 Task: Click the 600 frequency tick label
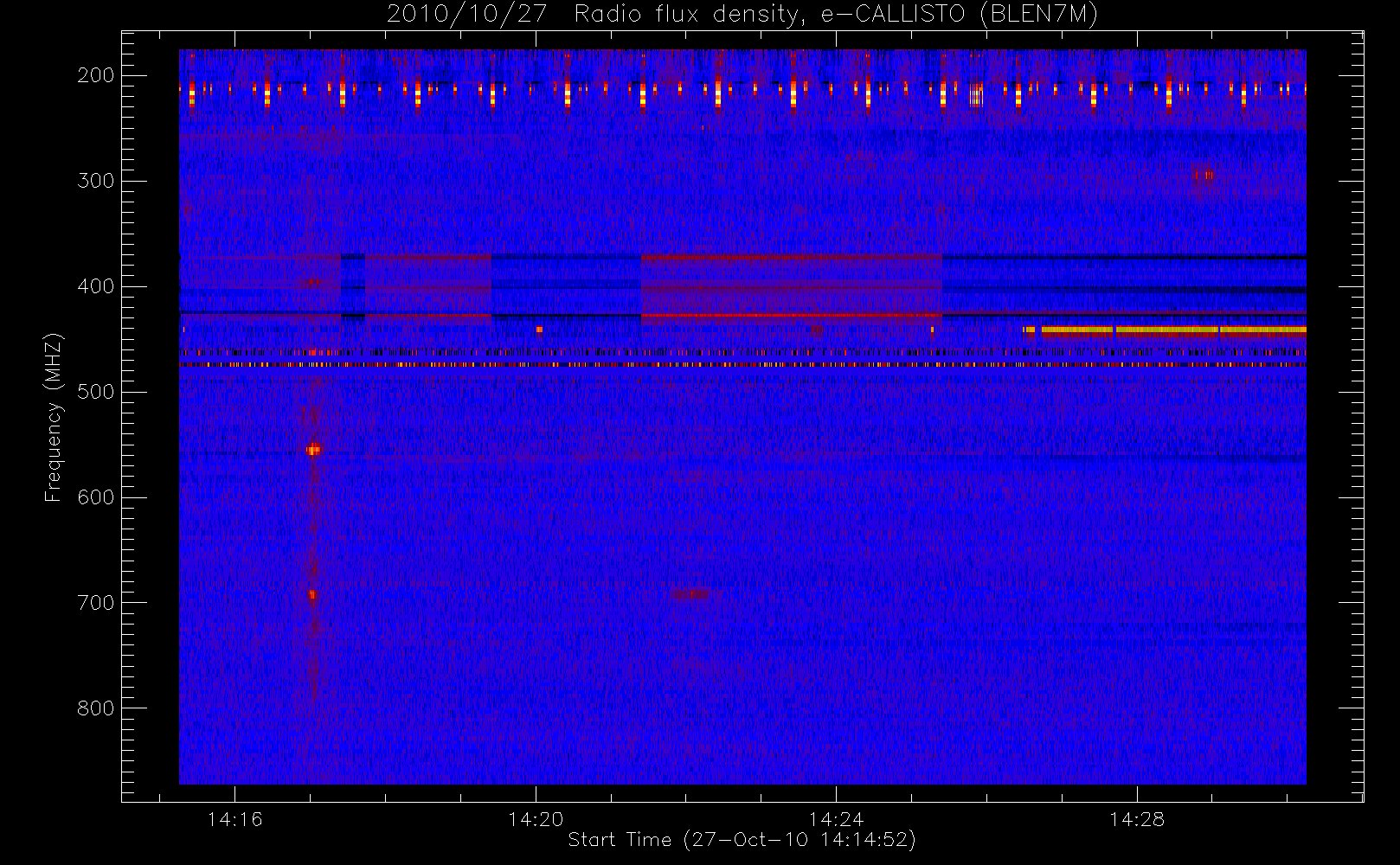[96, 497]
